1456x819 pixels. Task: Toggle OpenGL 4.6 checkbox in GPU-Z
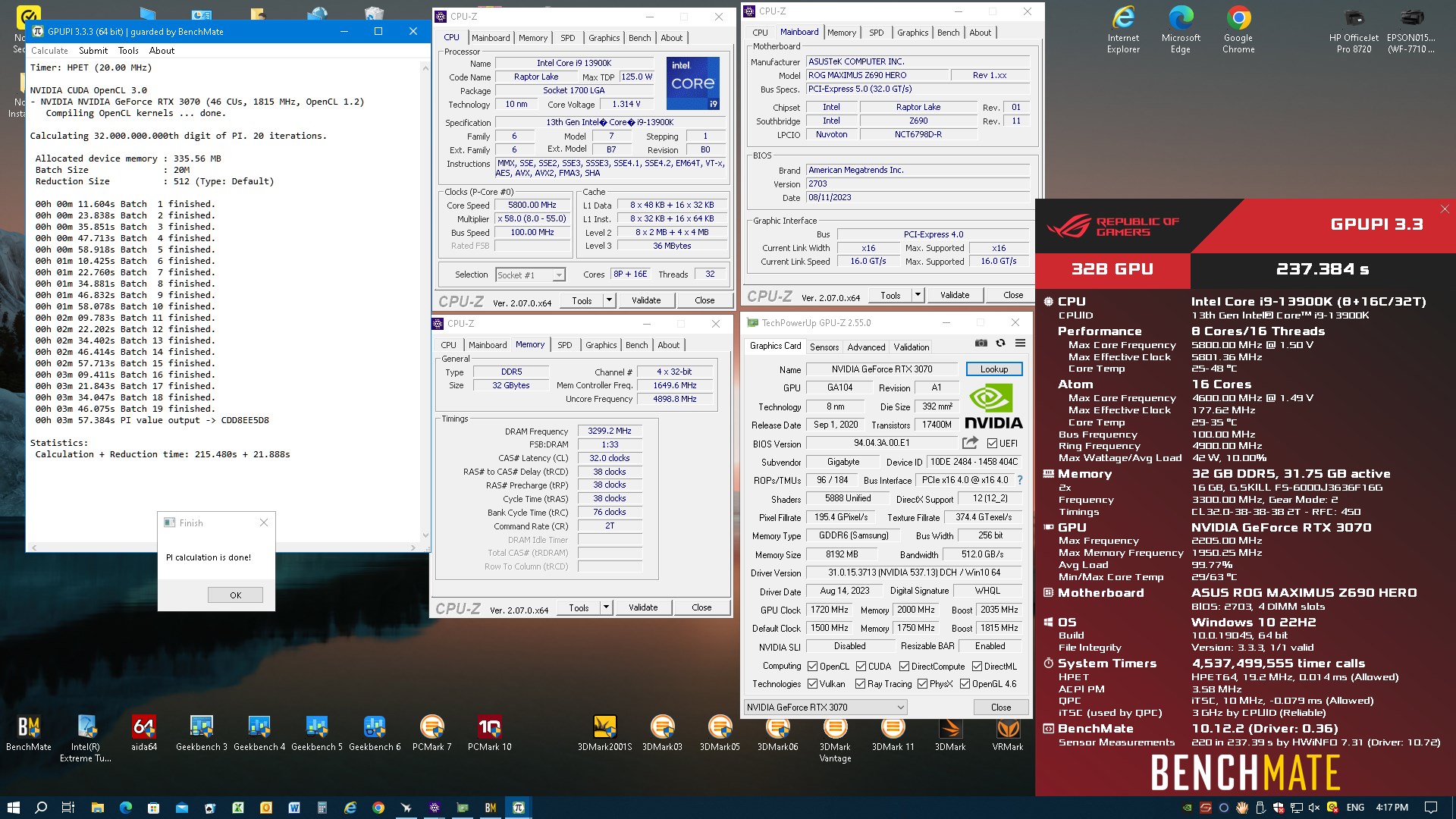tap(965, 684)
